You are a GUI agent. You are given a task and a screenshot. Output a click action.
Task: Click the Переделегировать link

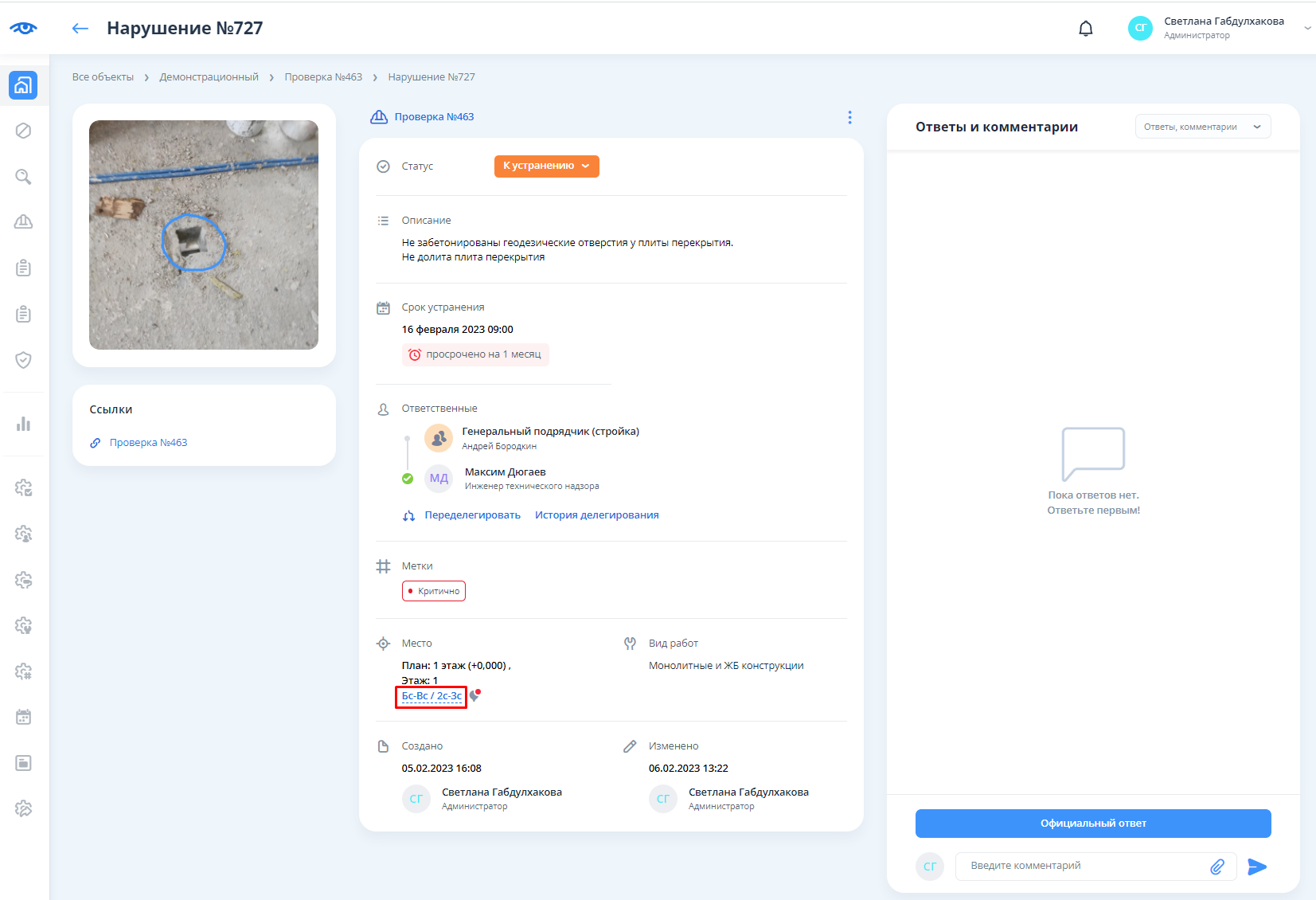[472, 515]
